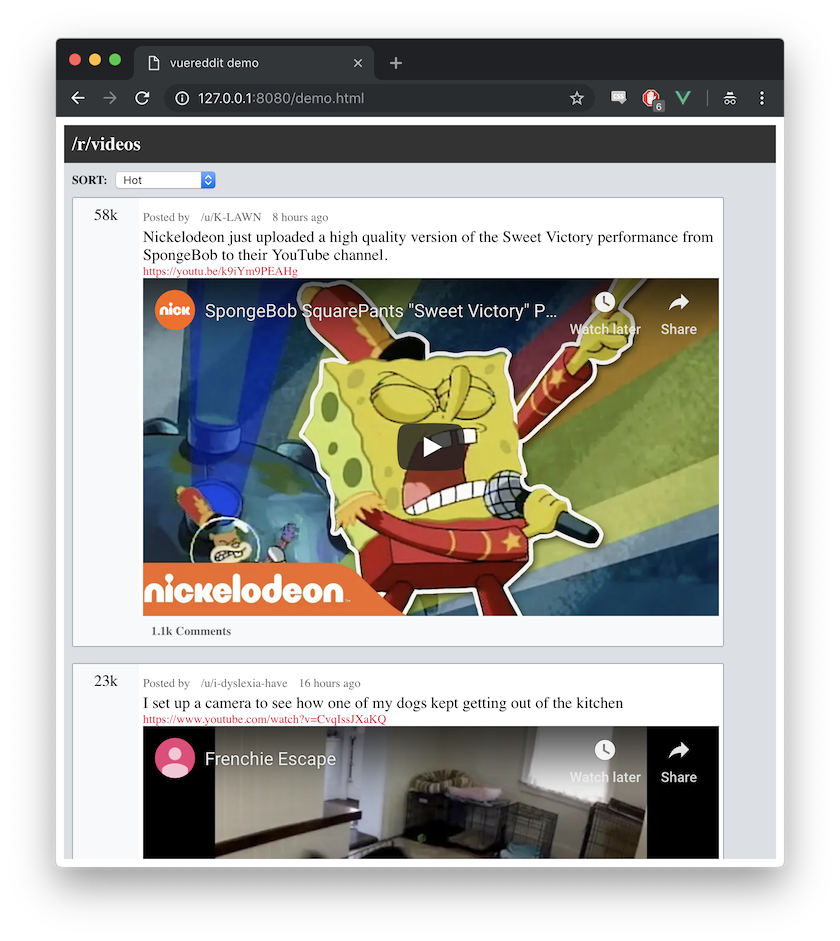Click Watch later on Frenchie Escape video
This screenshot has height=941, width=840.
605,762
